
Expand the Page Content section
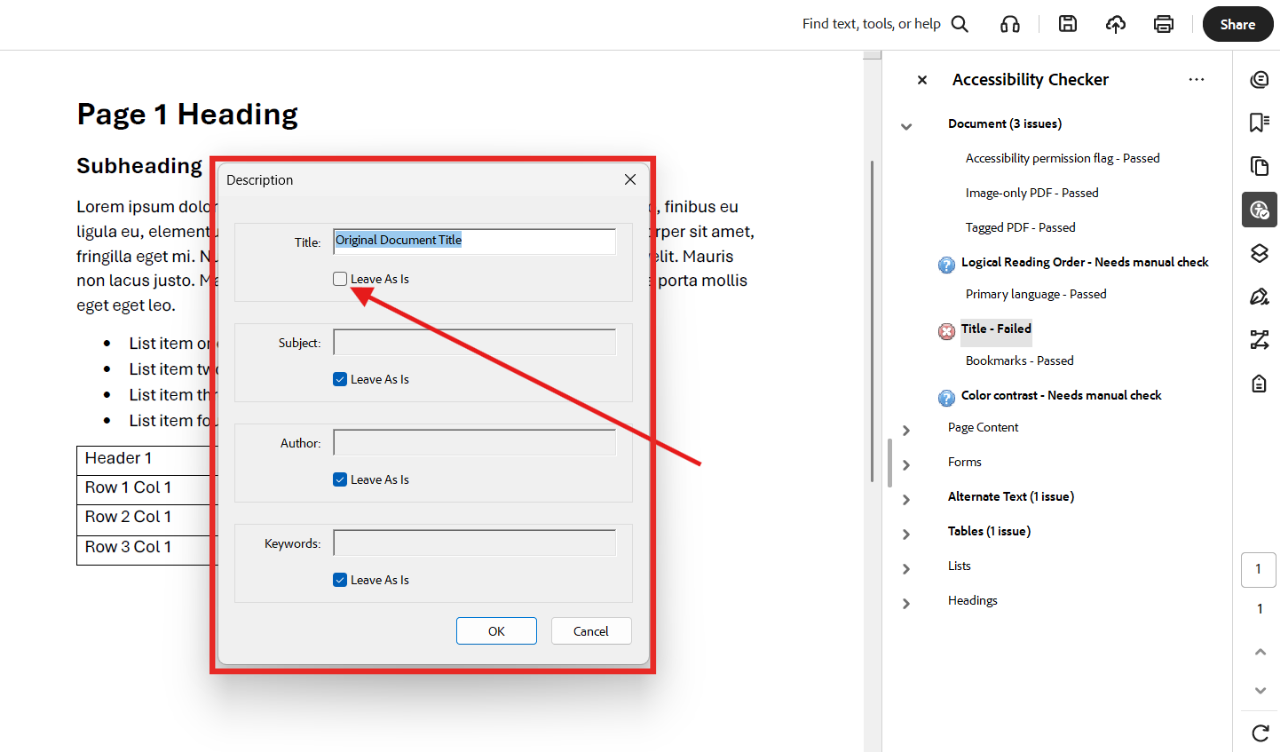click(906, 430)
